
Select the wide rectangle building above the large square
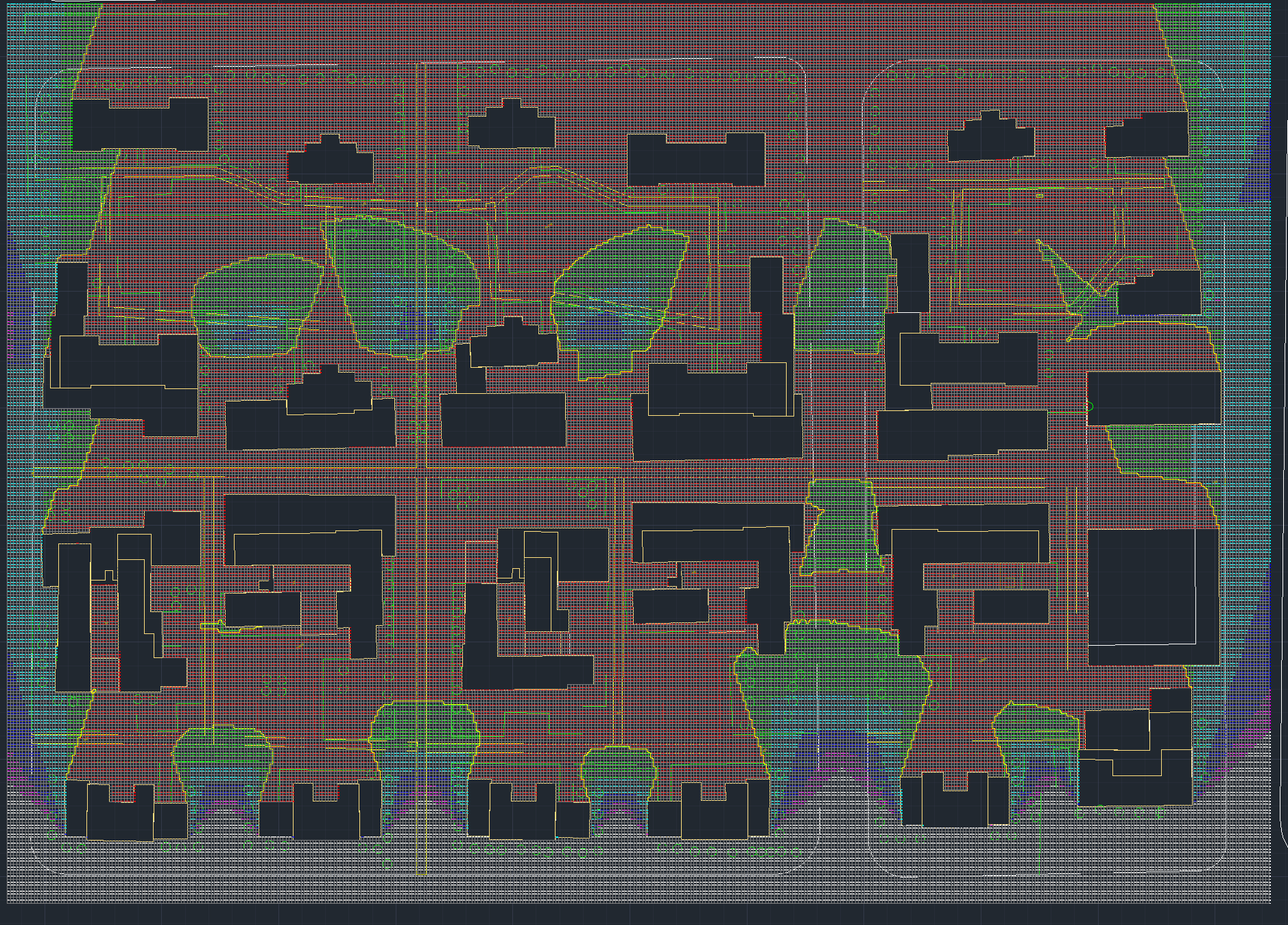pos(1154,398)
